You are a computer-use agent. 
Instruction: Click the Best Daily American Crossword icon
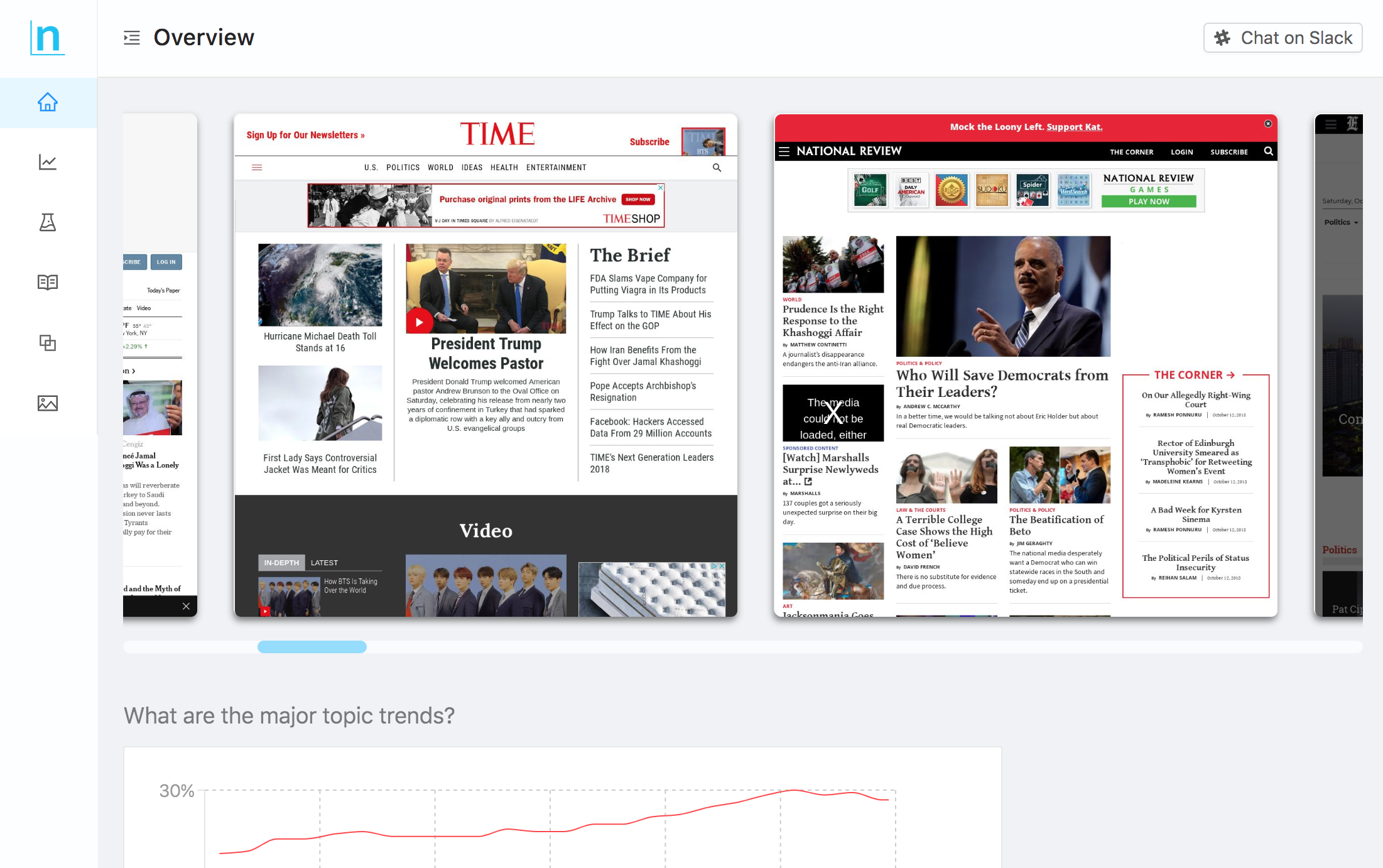911,190
